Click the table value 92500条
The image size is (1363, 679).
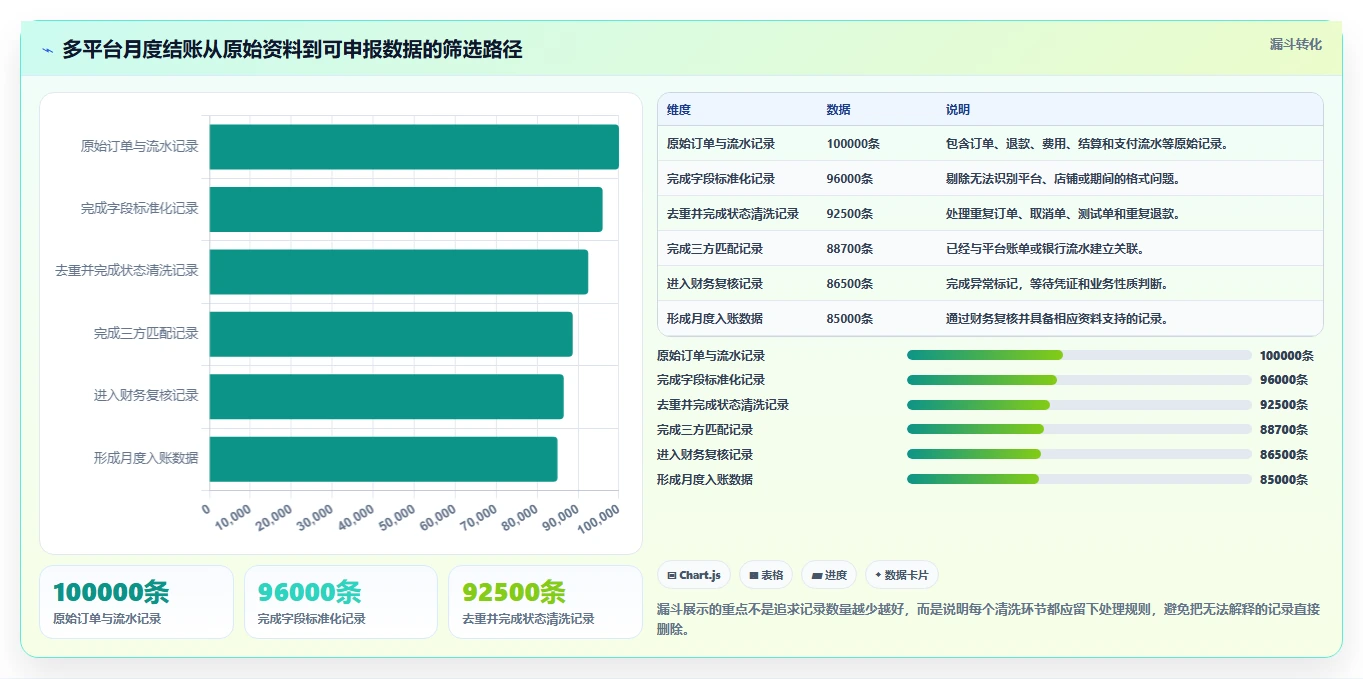coord(850,214)
